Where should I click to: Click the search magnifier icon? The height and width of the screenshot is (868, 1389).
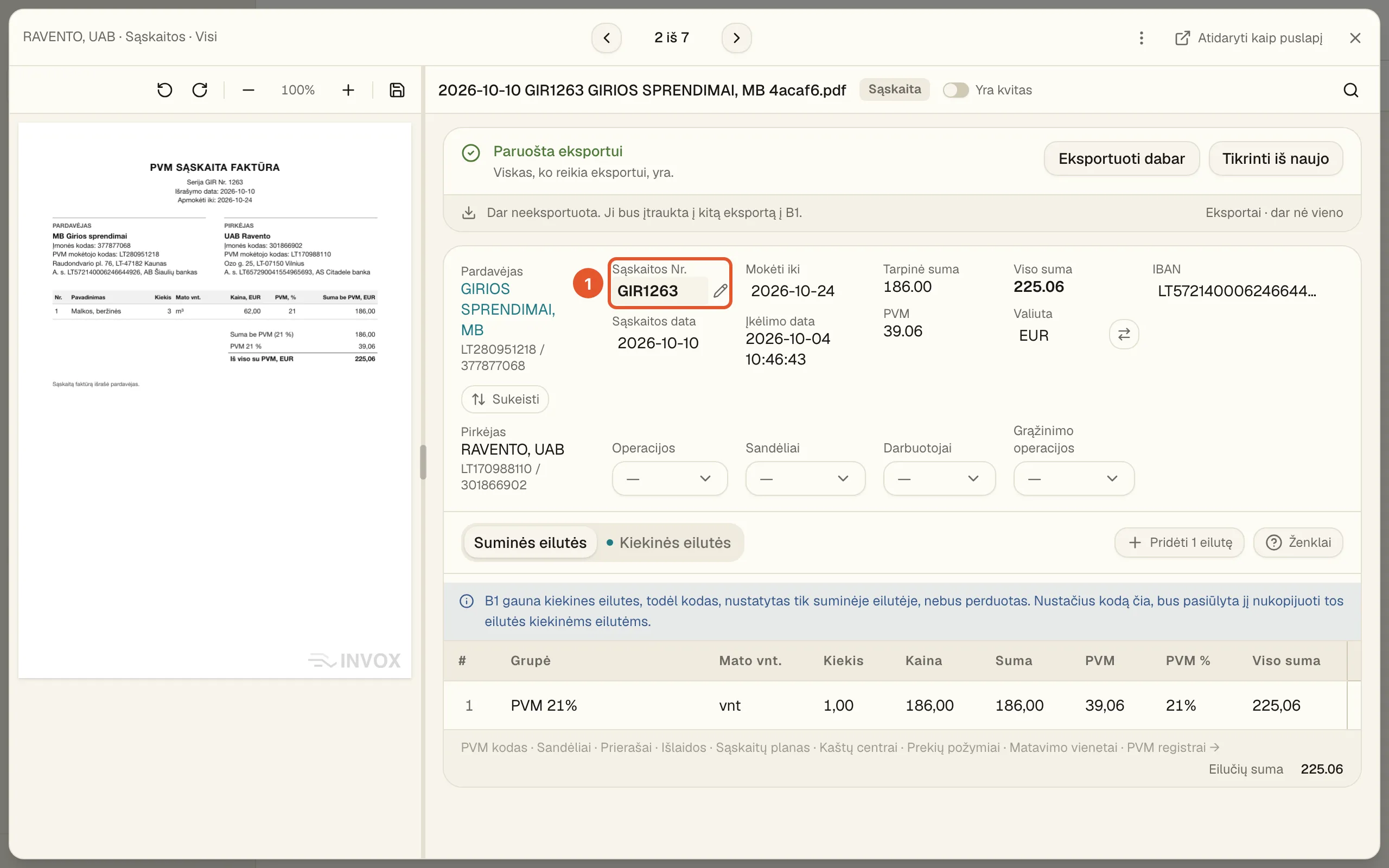pyautogui.click(x=1350, y=90)
